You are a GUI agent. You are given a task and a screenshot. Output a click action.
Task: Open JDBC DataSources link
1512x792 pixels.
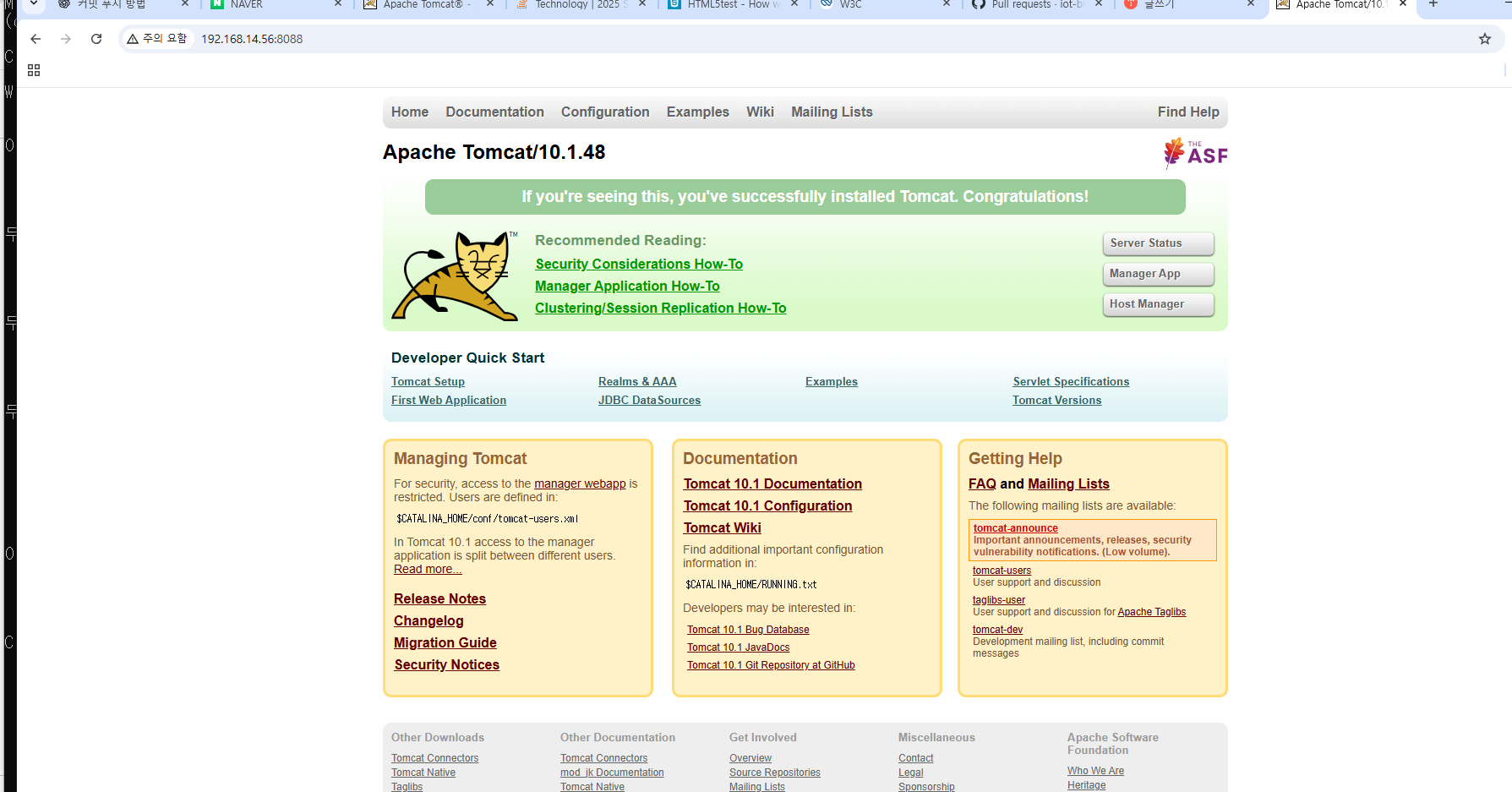coord(649,400)
